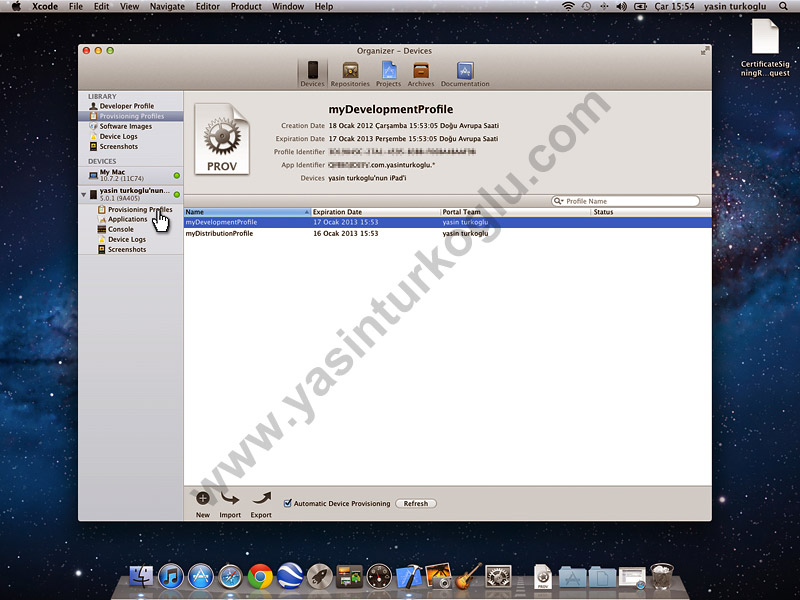This screenshot has width=800, height=600.
Task: Click the Export profile arrow icon
Action: (261, 498)
